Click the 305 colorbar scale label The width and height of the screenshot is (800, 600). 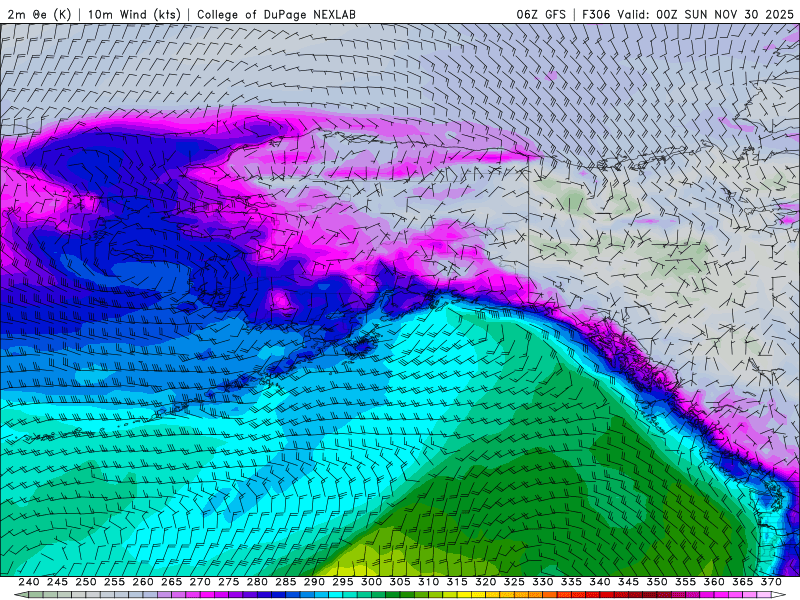[400, 582]
